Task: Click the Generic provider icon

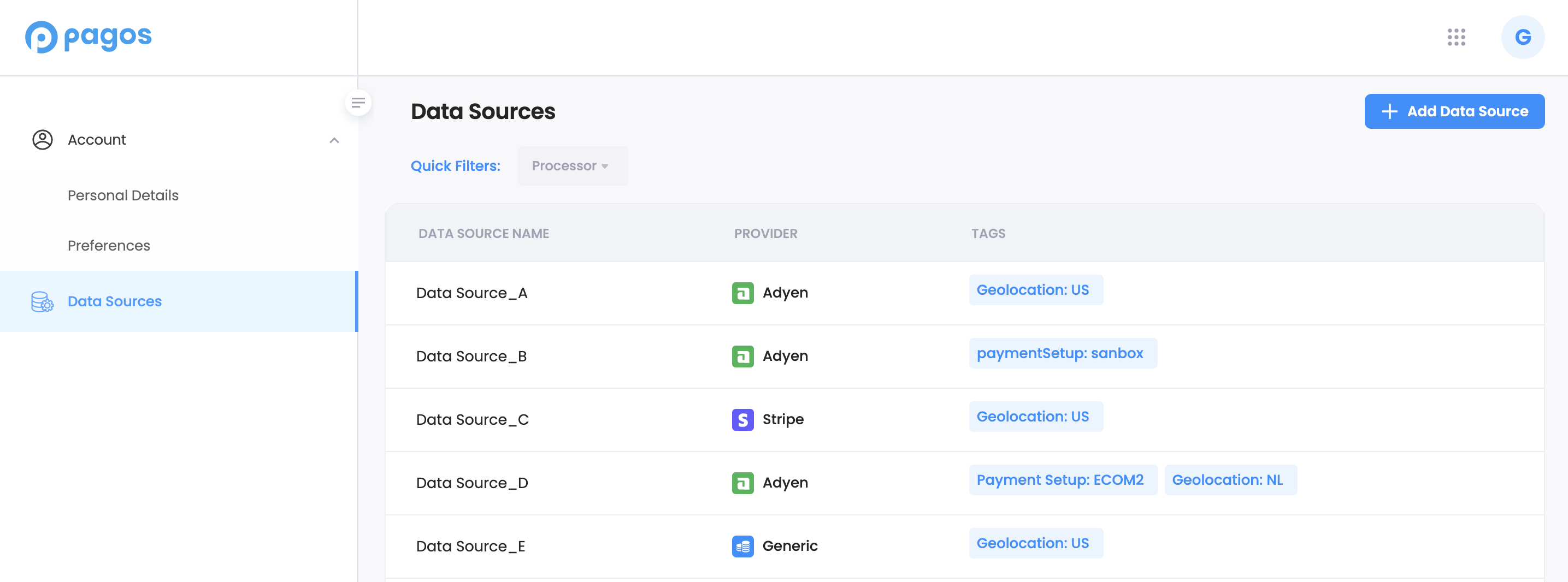Action: pyautogui.click(x=742, y=546)
